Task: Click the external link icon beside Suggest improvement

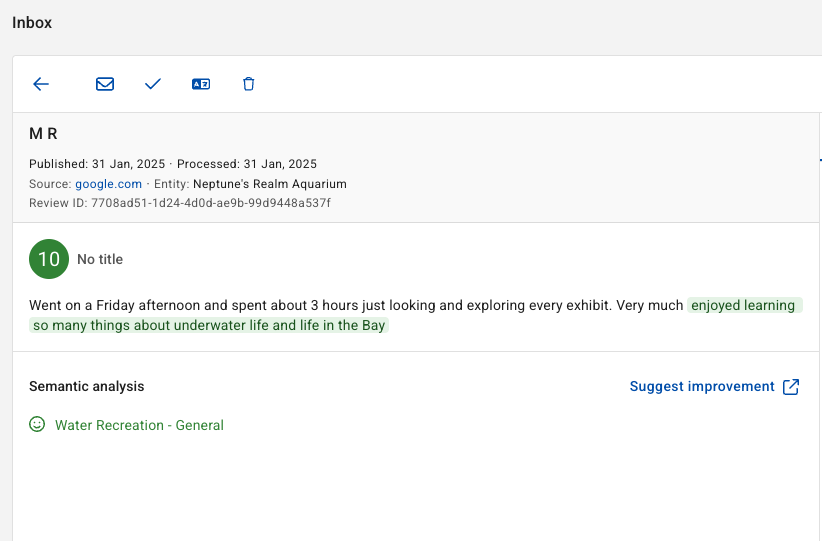Action: point(791,387)
